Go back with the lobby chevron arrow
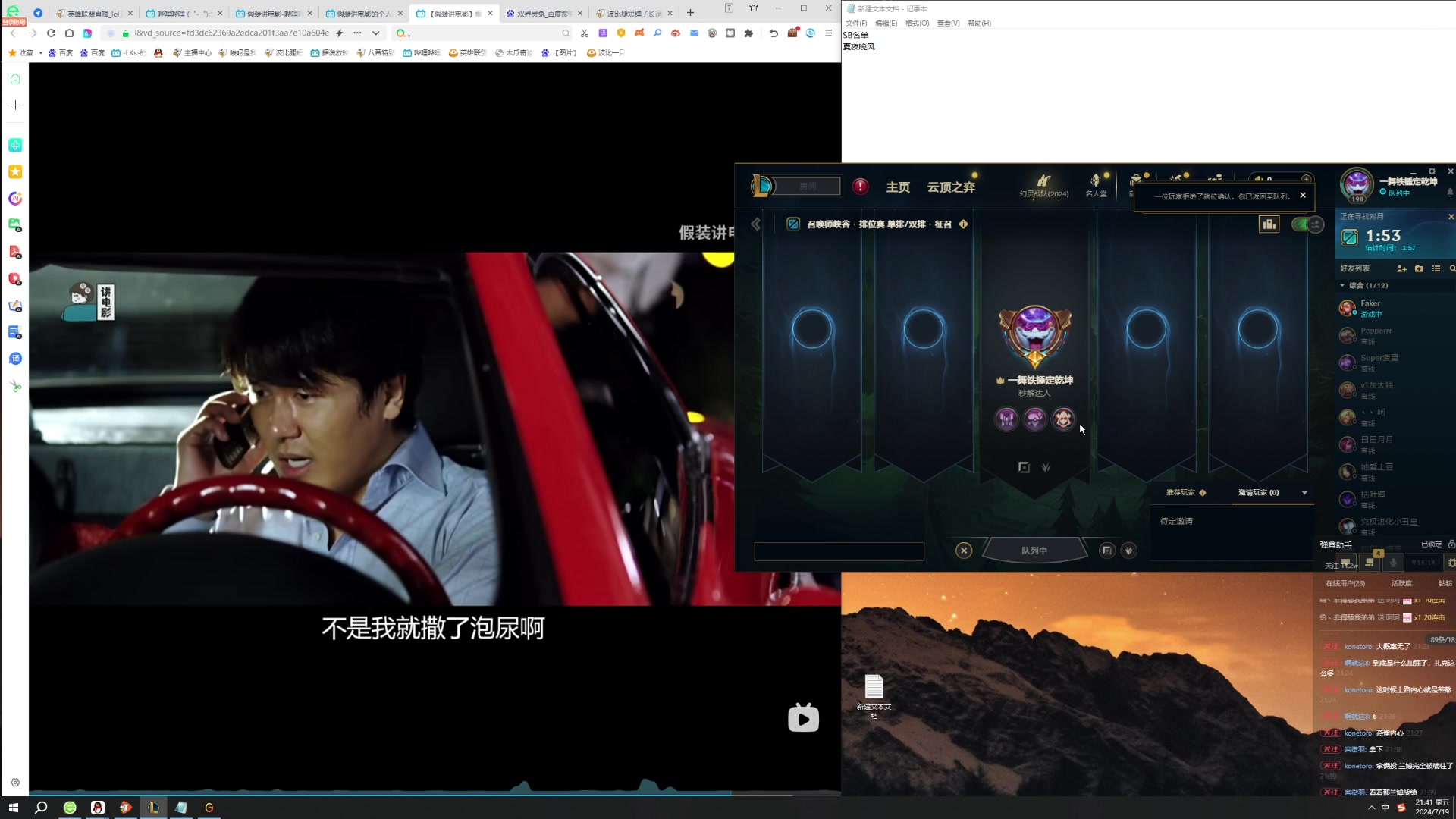 click(x=756, y=224)
